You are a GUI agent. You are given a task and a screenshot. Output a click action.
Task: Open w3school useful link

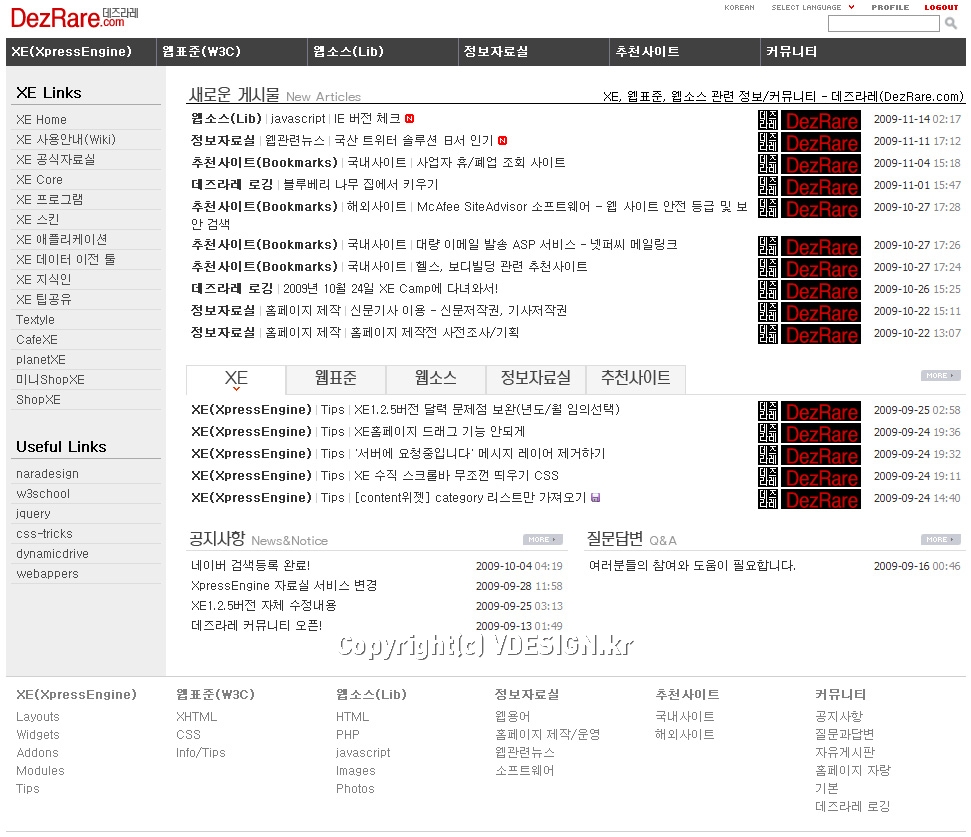(43, 493)
